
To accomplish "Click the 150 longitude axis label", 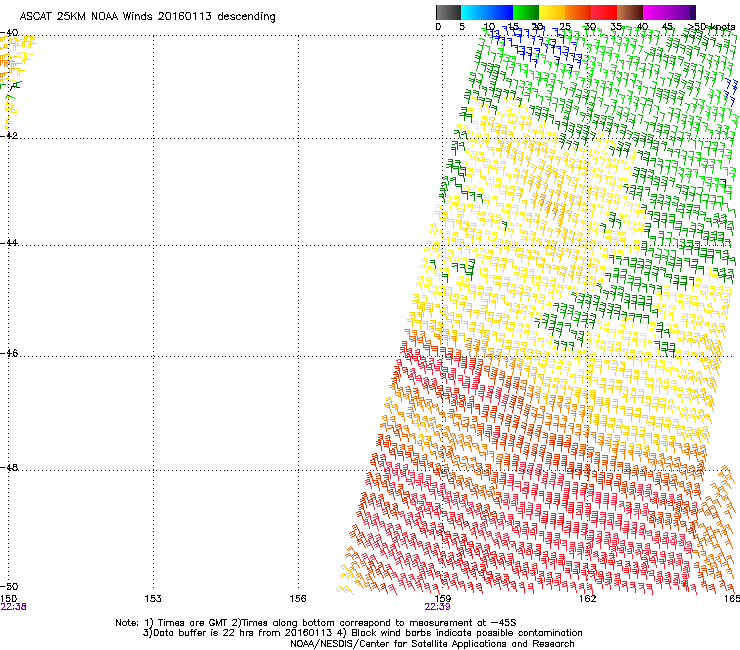I will pyautogui.click(x=8, y=599).
